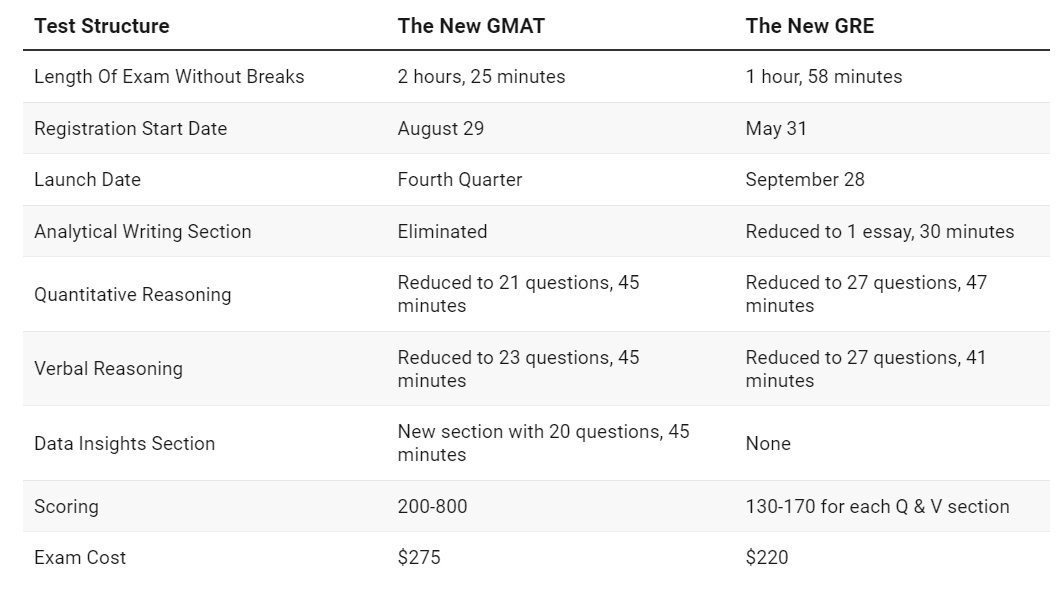Click the Test Structure column header
The height and width of the screenshot is (589, 1064).
click(x=101, y=26)
